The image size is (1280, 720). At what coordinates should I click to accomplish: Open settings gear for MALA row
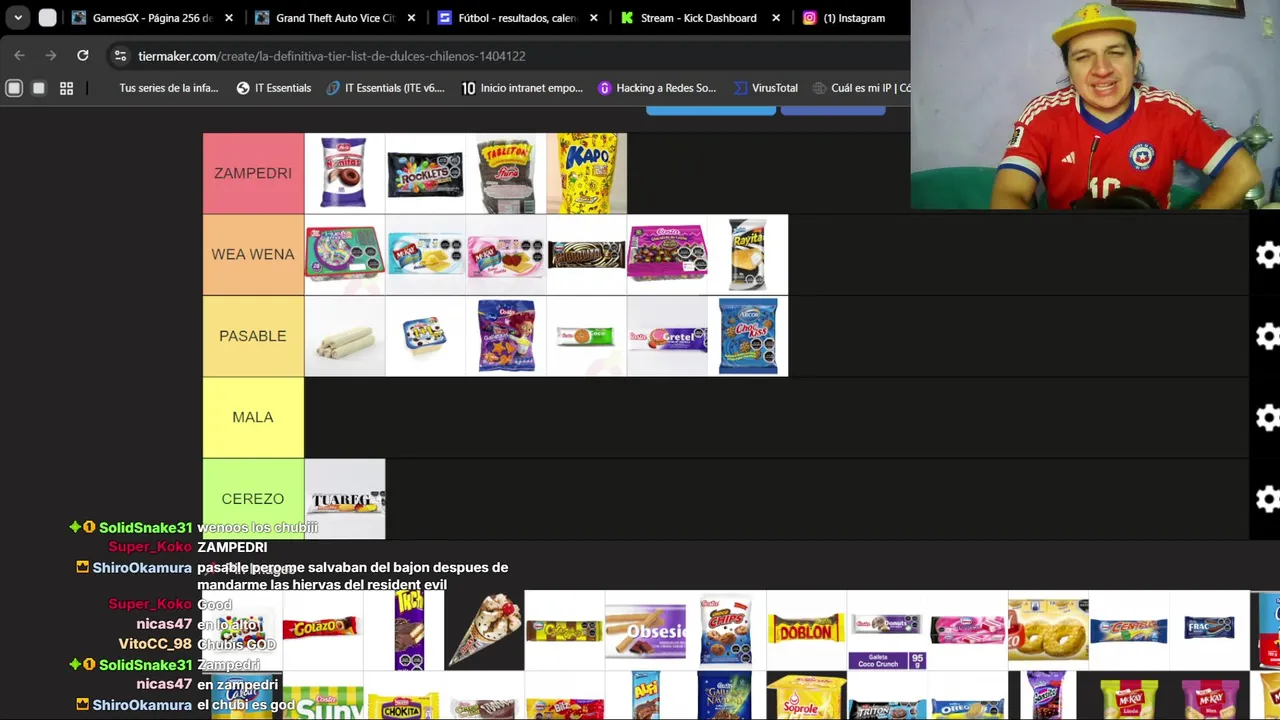tap(1267, 418)
